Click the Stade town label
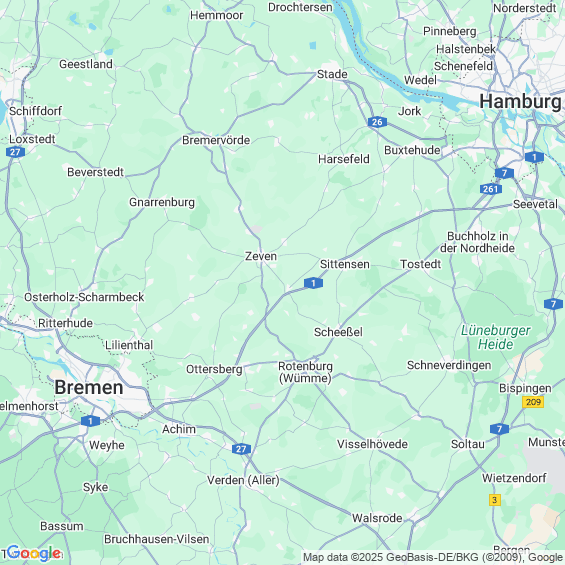The image size is (565, 565). (332, 74)
